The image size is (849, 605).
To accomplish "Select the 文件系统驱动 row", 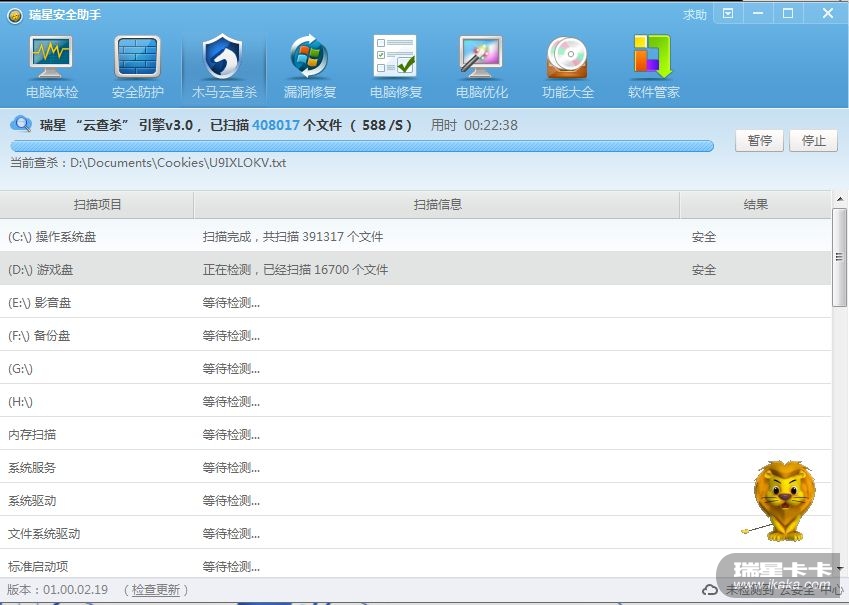I will pyautogui.click(x=415, y=534).
